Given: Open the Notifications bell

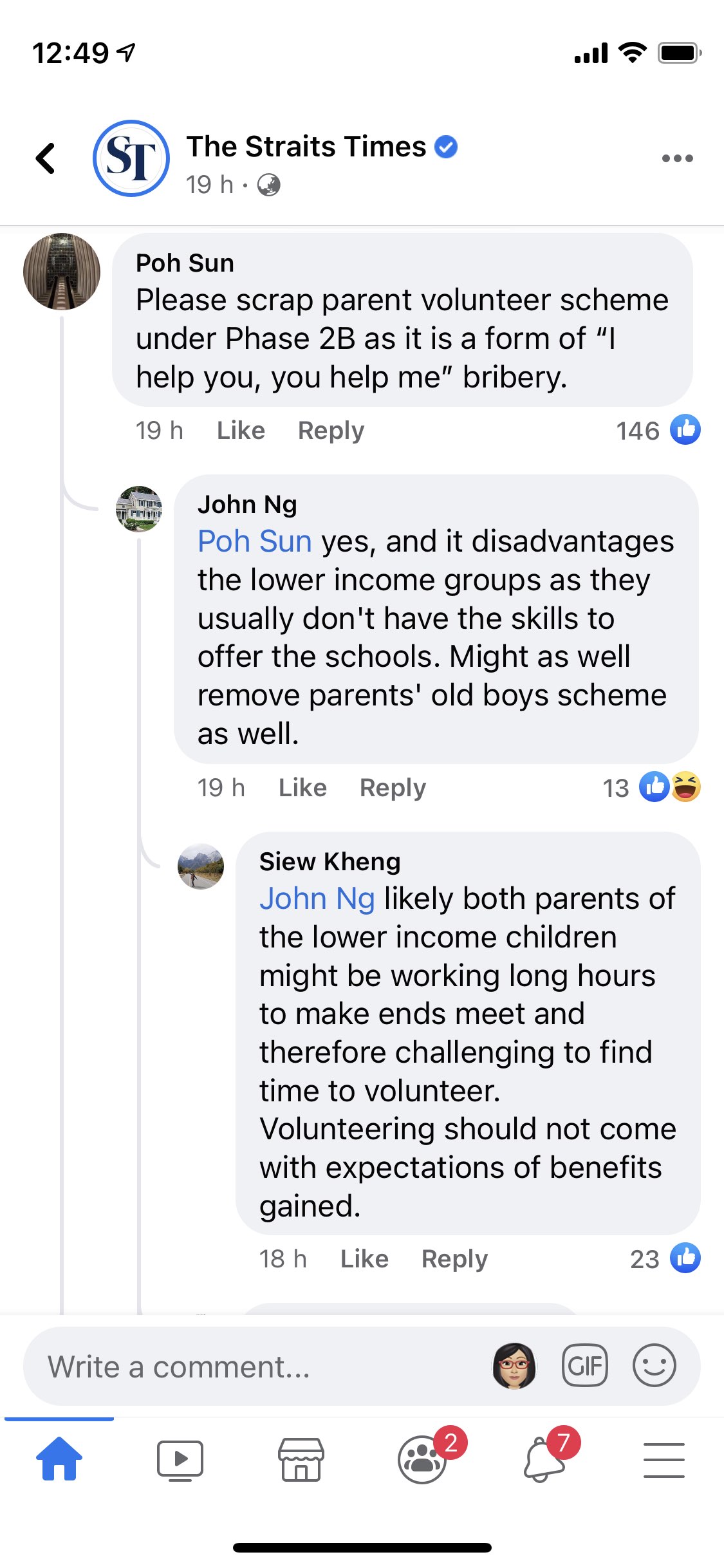Looking at the screenshot, I should click(x=544, y=1459).
